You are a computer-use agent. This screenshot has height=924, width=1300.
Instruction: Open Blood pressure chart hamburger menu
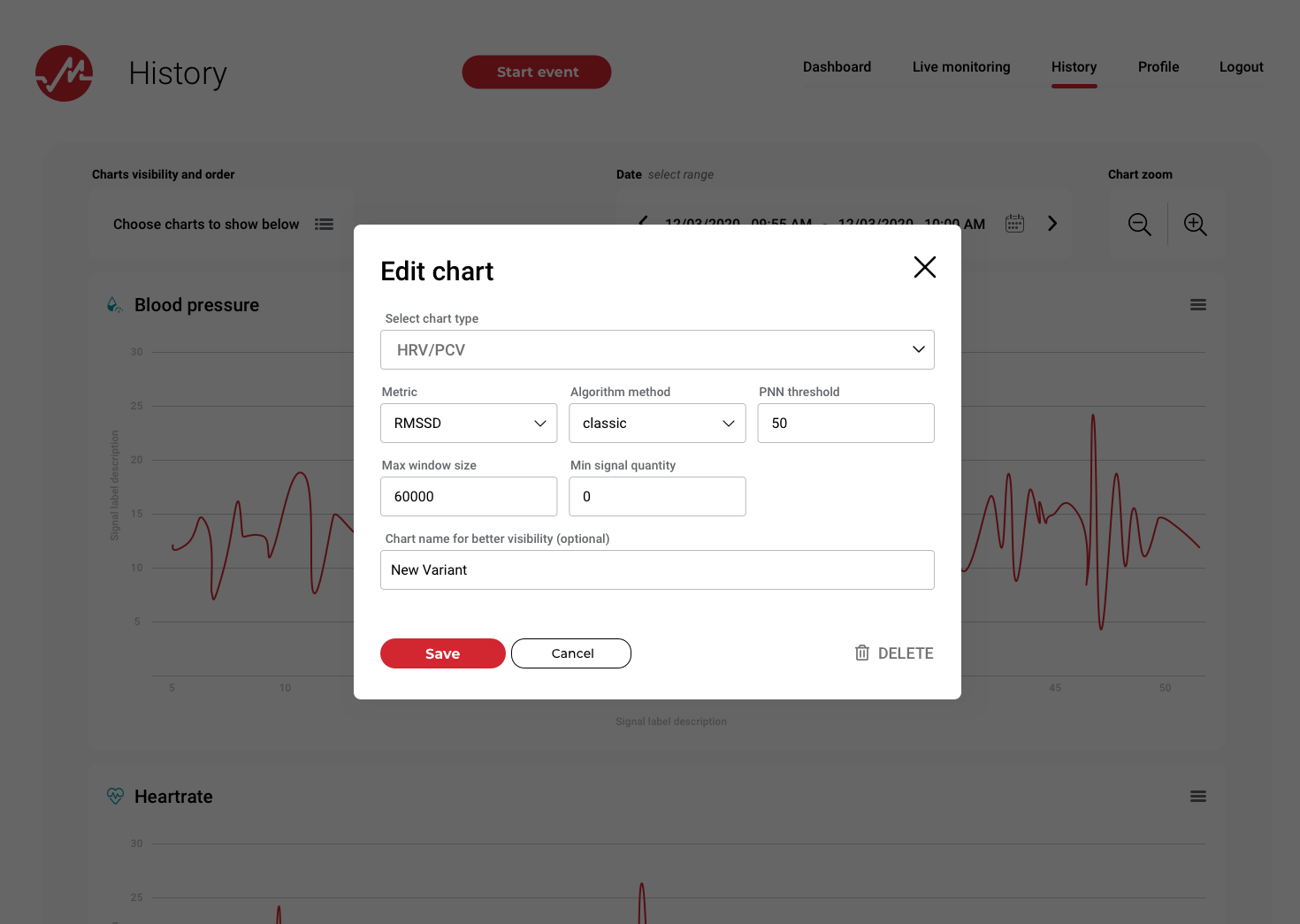click(1197, 305)
